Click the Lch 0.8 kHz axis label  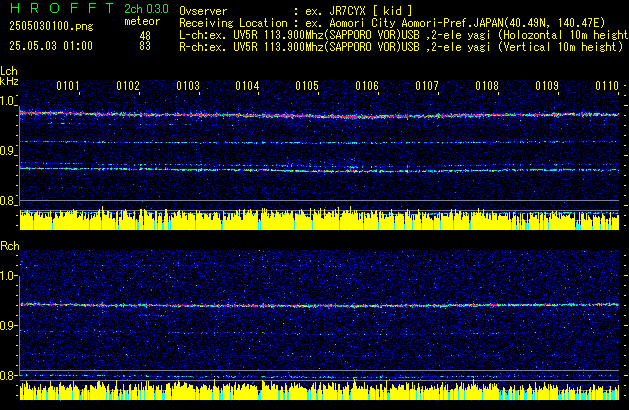[8, 201]
